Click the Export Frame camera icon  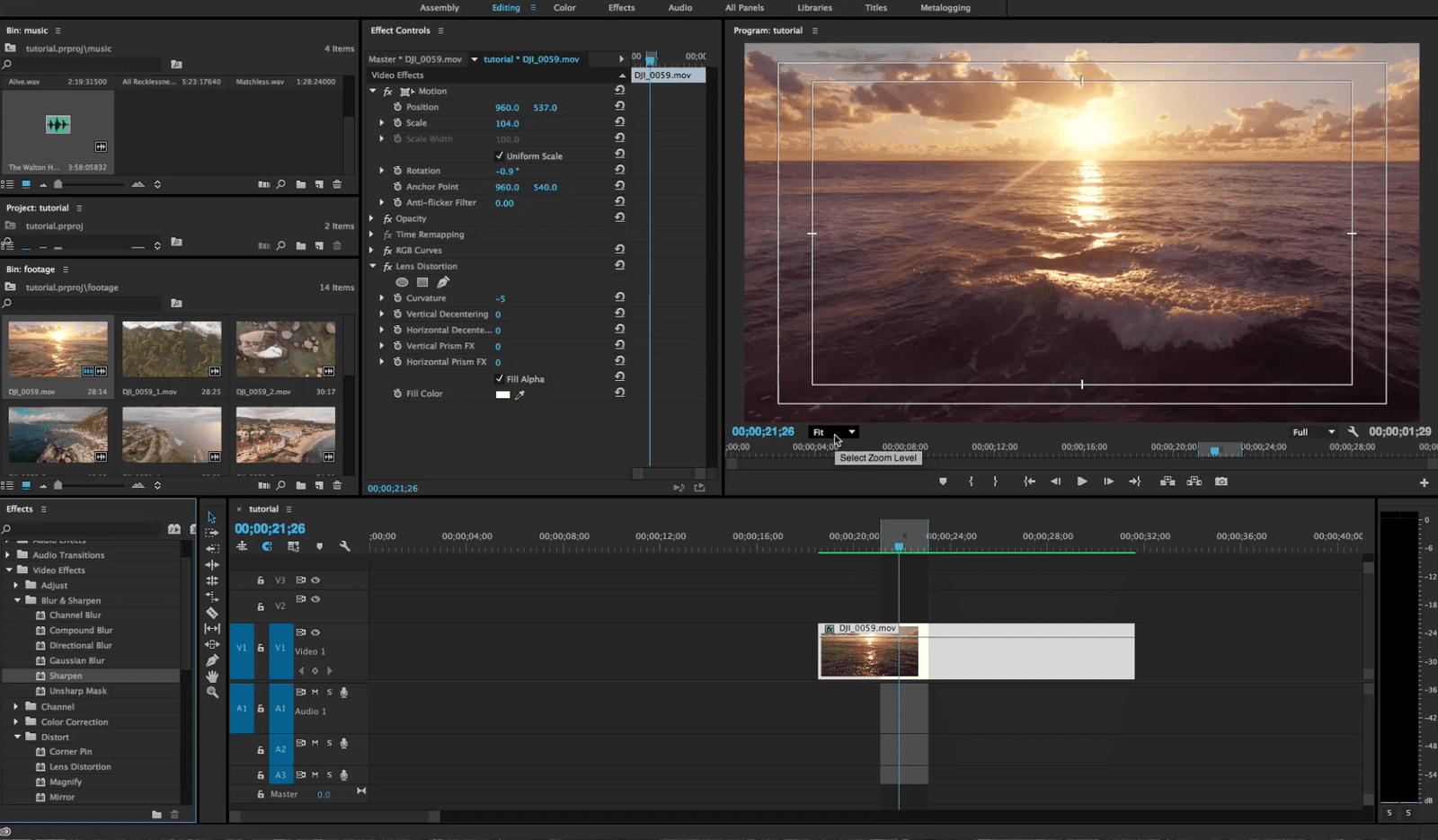coord(1221,482)
